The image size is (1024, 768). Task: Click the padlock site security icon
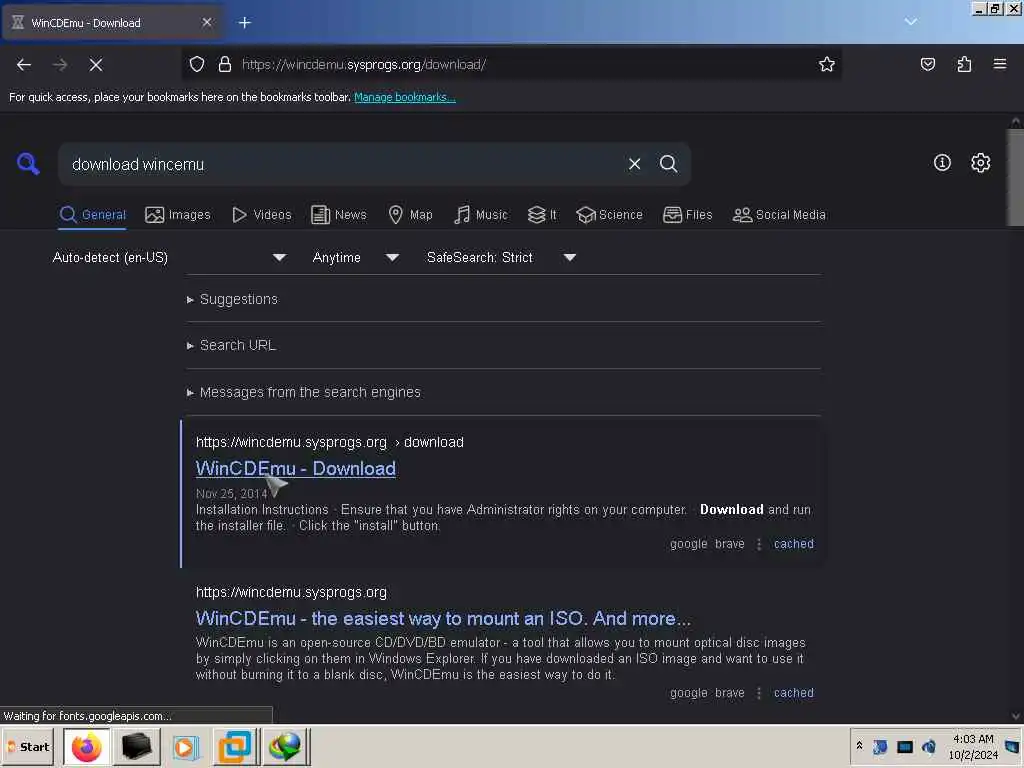click(225, 64)
